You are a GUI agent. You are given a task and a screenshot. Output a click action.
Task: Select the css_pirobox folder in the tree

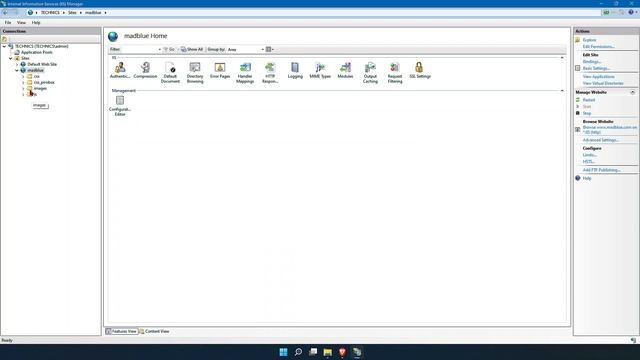click(x=44, y=82)
